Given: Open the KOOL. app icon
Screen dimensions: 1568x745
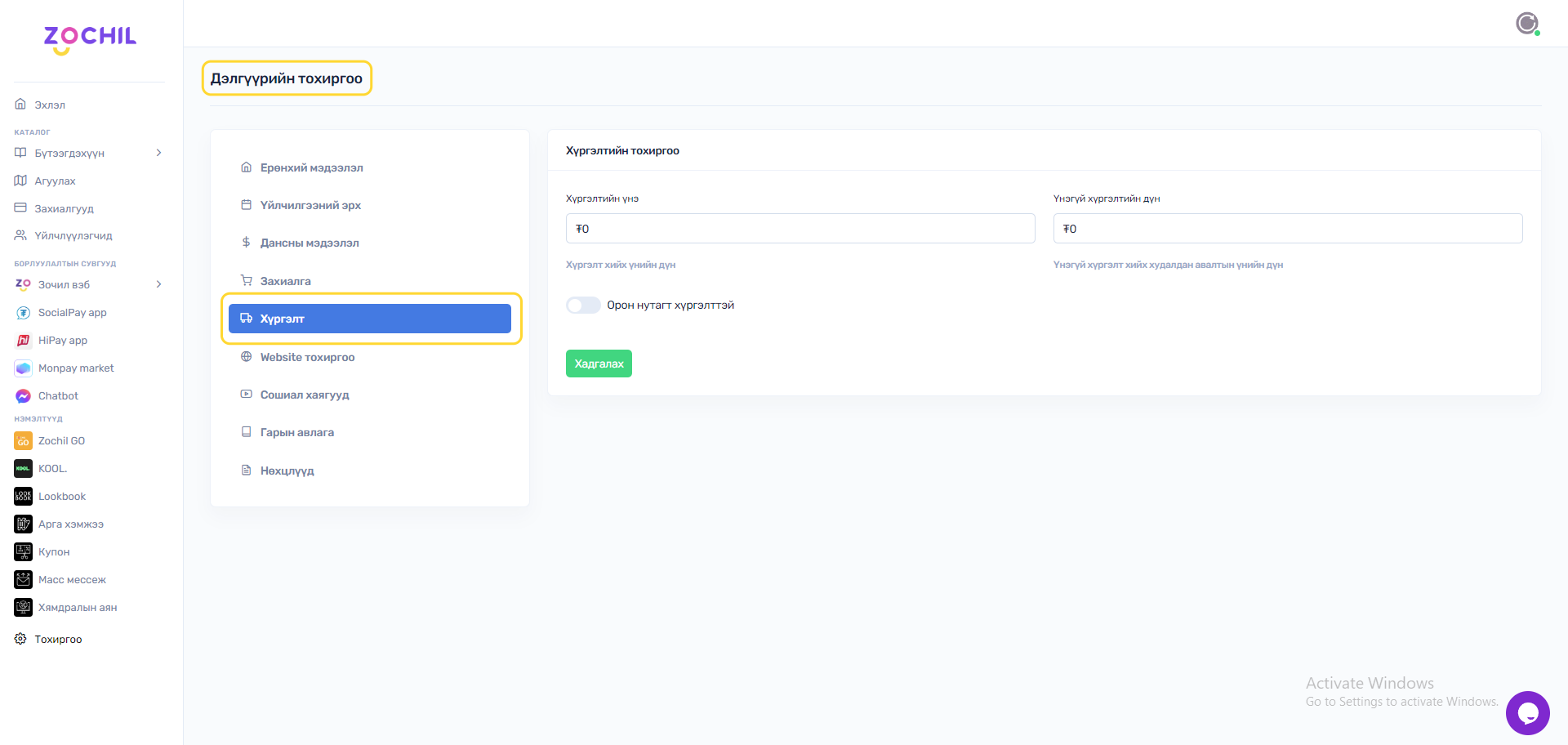Looking at the screenshot, I should [x=23, y=469].
